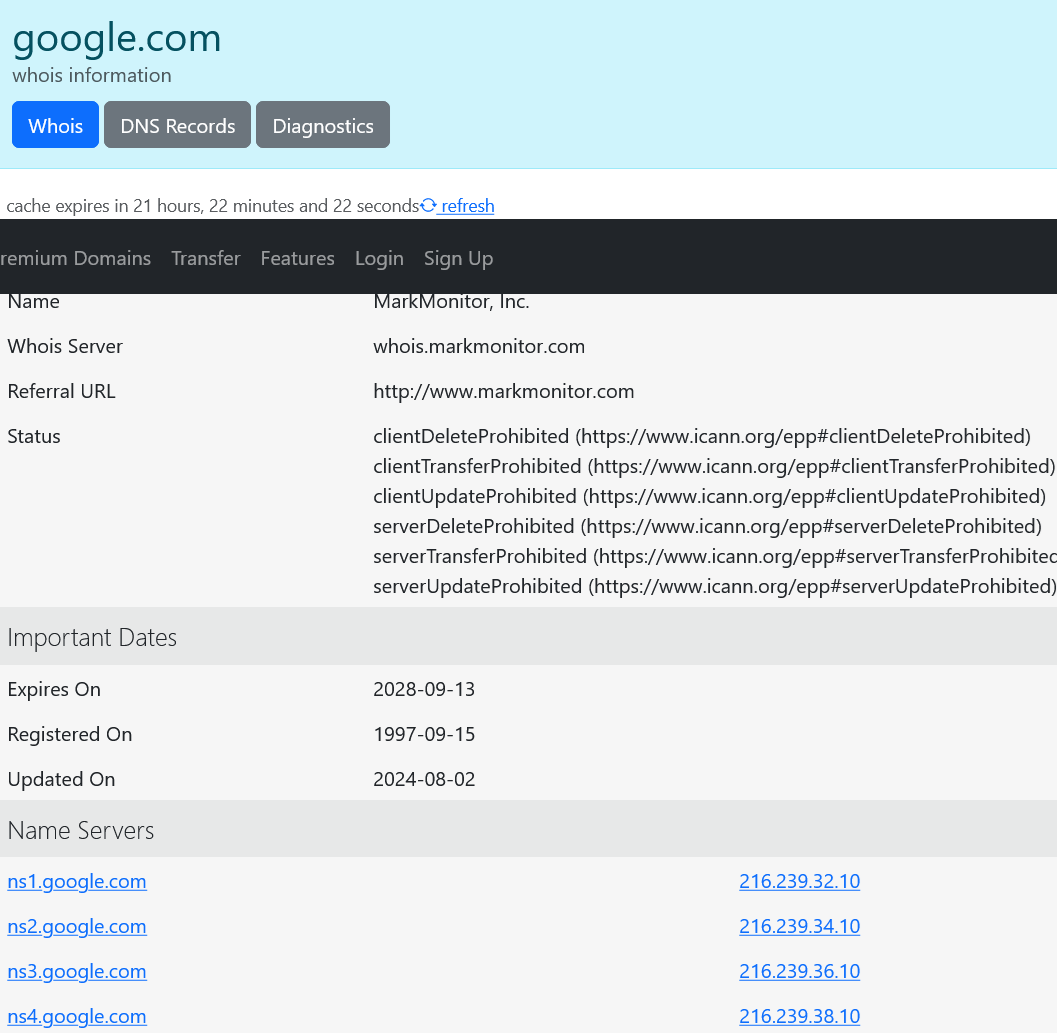The width and height of the screenshot is (1057, 1033).
Task: Select the clientUpdateProhibited status line
Action: tap(710, 496)
